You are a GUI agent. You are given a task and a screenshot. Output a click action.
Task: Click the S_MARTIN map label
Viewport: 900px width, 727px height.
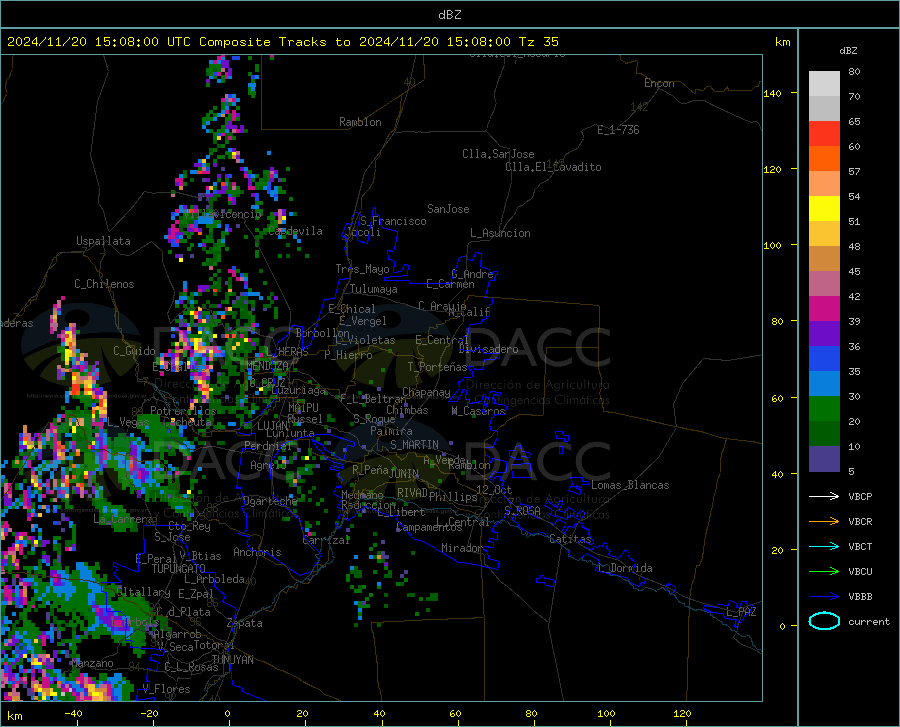pyautogui.click(x=414, y=445)
